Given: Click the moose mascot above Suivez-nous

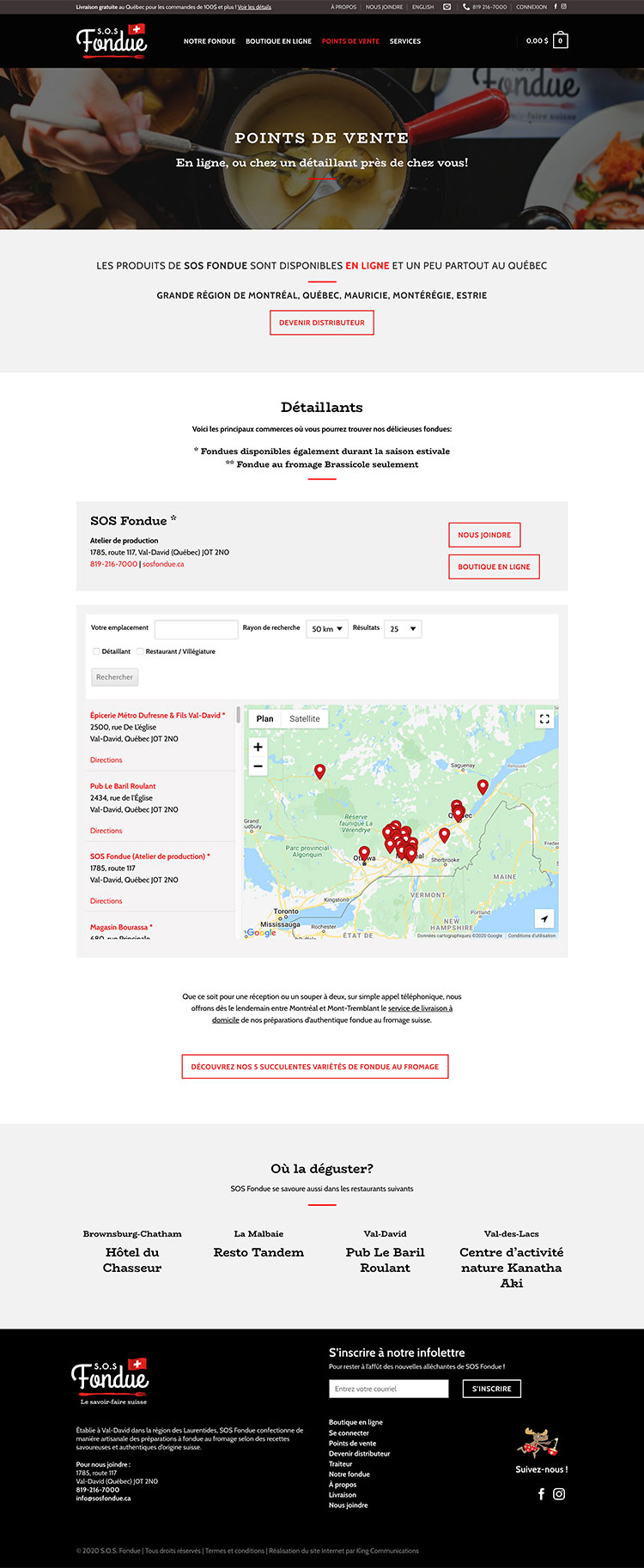Looking at the screenshot, I should pyautogui.click(x=538, y=1442).
